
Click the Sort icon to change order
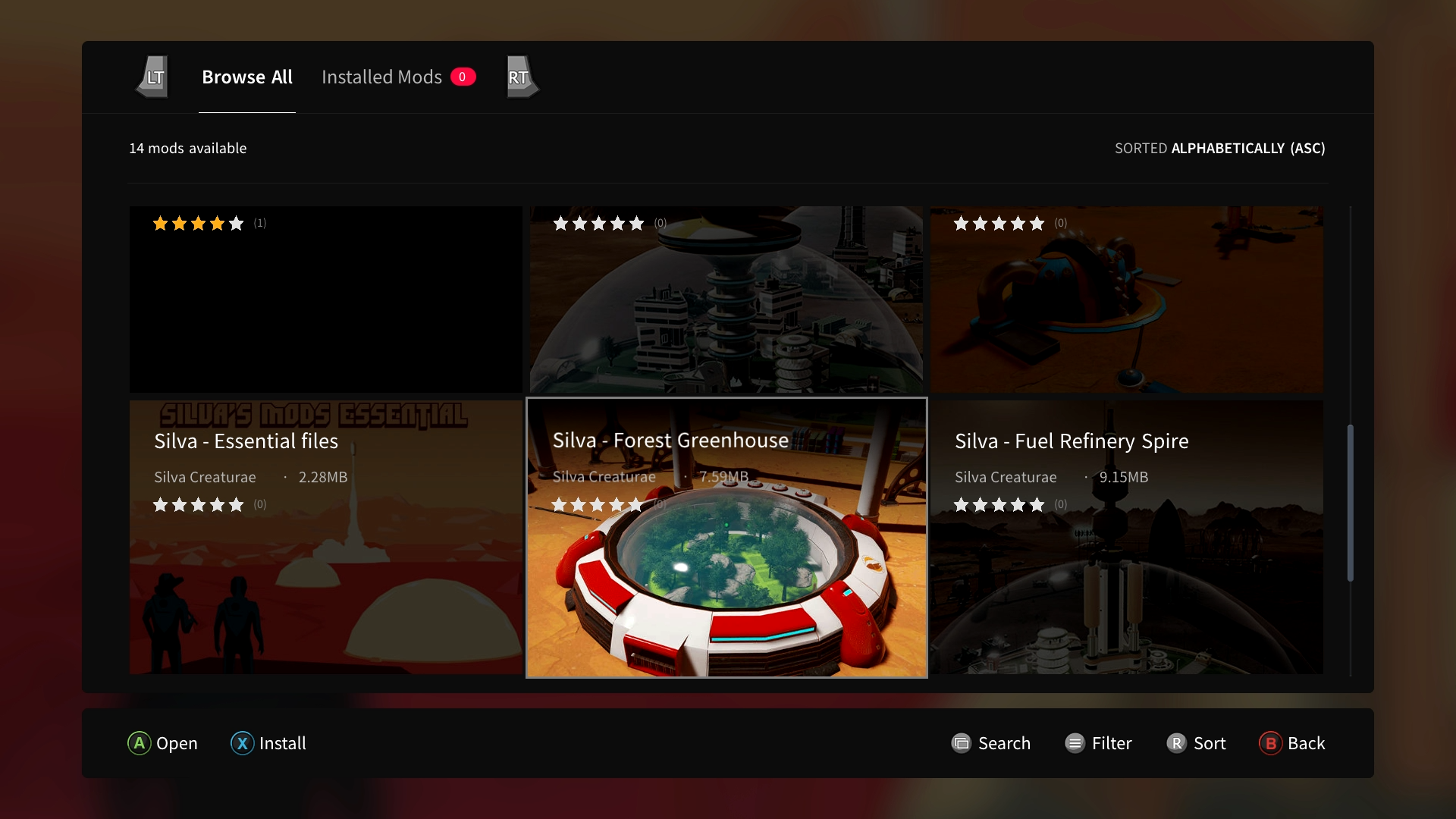click(x=1176, y=743)
